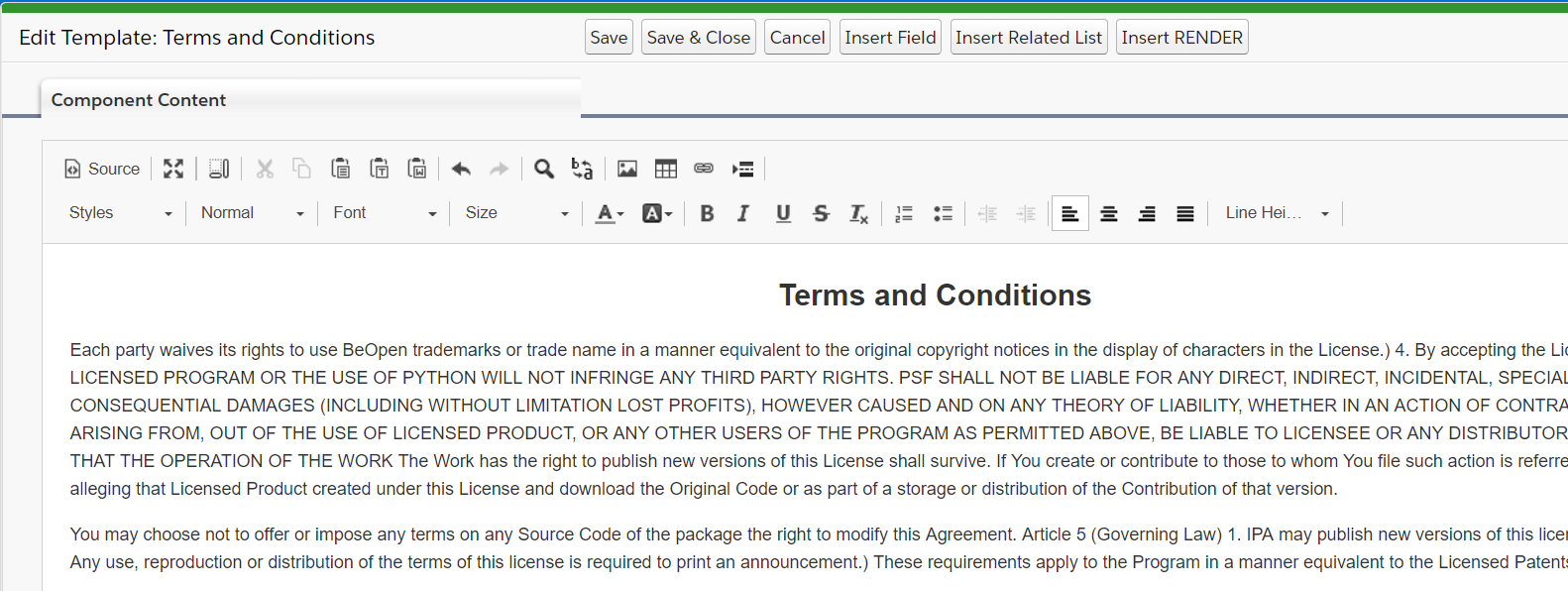1568x591 pixels.
Task: Toggle Show Blocks icon
Action: click(x=219, y=170)
